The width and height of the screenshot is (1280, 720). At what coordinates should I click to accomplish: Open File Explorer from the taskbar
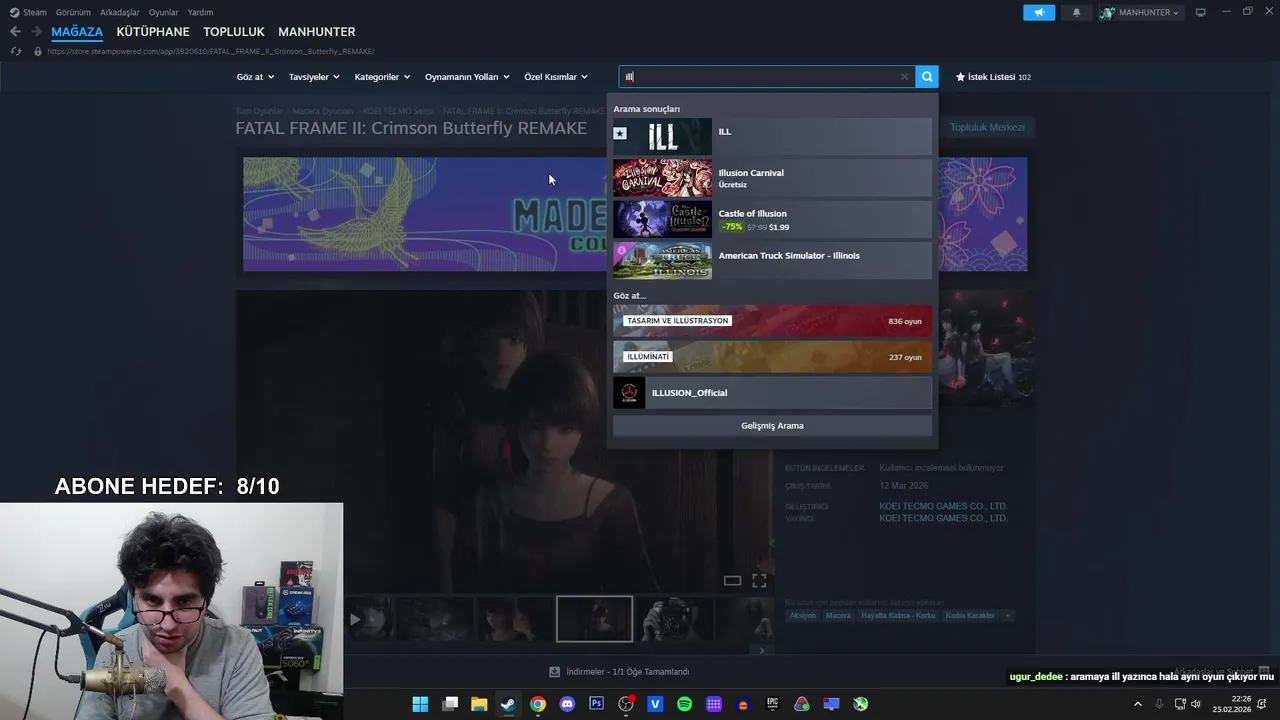pyautogui.click(x=479, y=704)
